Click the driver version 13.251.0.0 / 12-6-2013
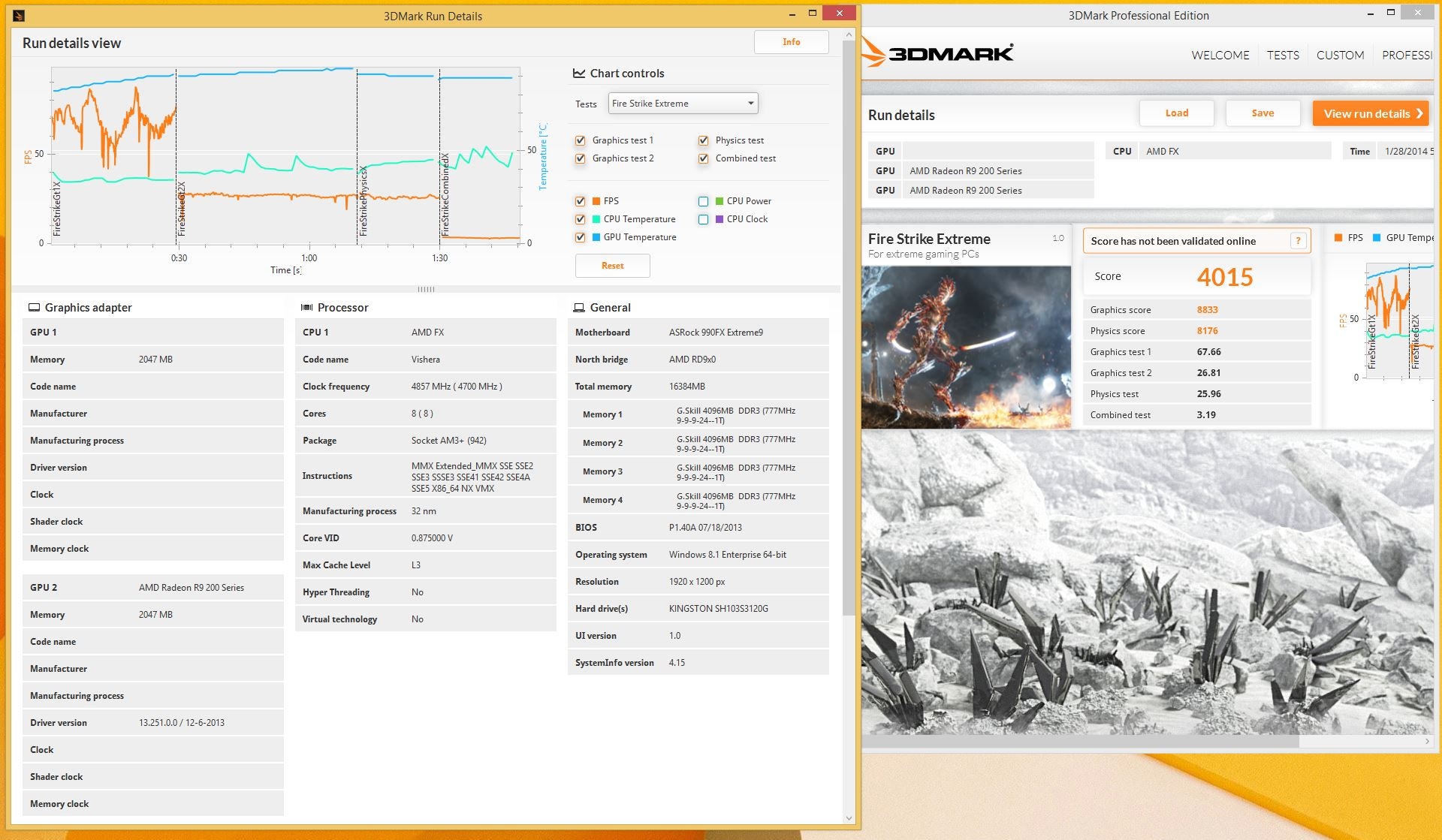Image resolution: width=1442 pixels, height=840 pixels. coord(182,723)
